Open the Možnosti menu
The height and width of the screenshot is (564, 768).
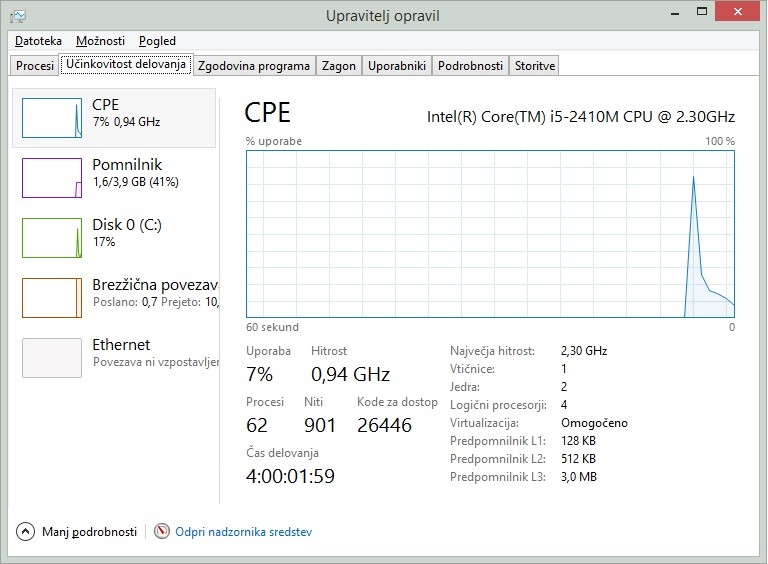pos(100,41)
